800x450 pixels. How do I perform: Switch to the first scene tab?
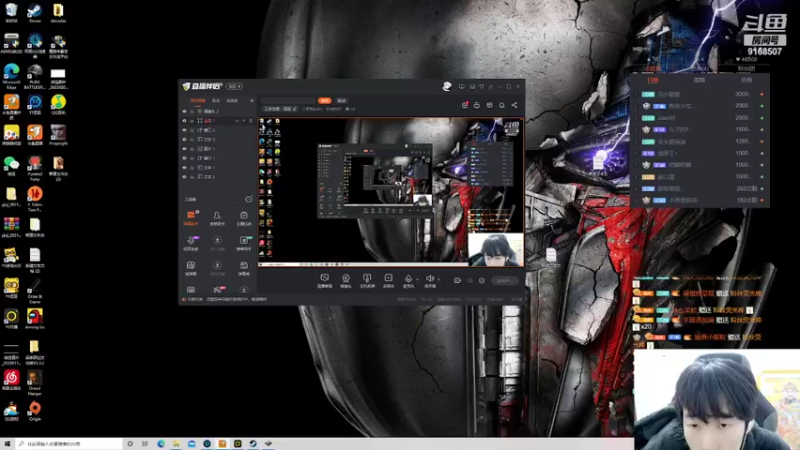(197, 101)
